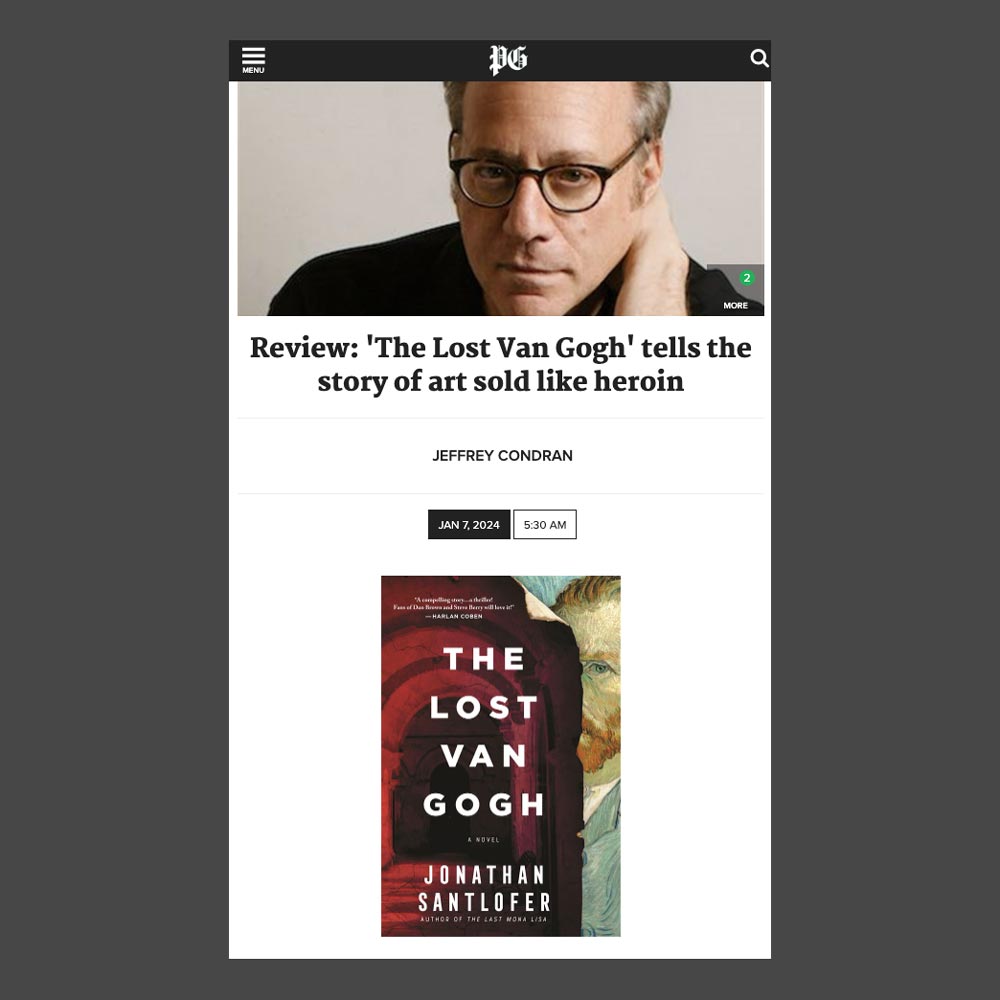1000x1000 pixels.
Task: Click the 'The Lost Van Gogh' review headline
Action: click(501, 364)
